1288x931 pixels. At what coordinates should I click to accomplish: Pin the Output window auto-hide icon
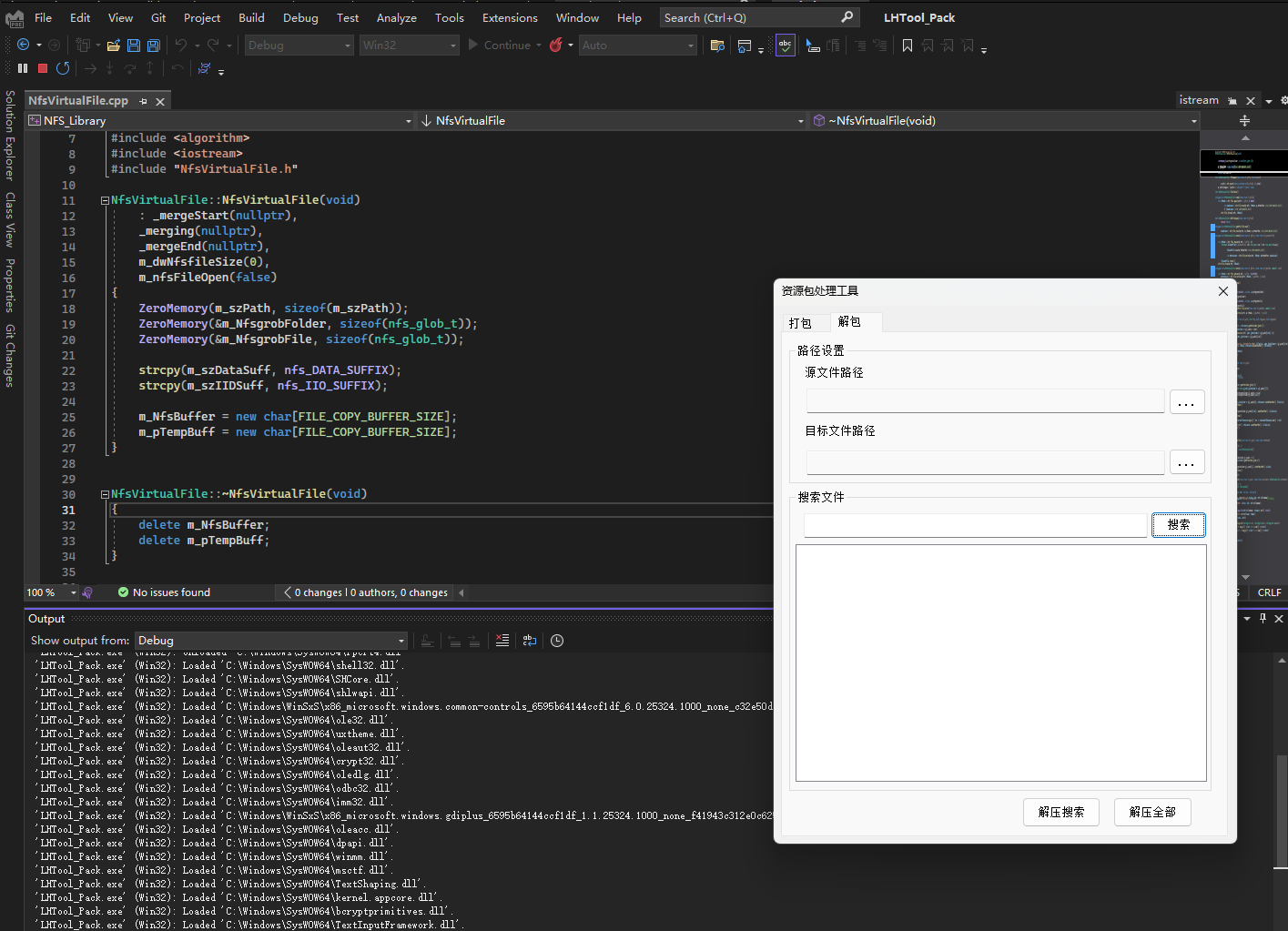coord(1263,619)
